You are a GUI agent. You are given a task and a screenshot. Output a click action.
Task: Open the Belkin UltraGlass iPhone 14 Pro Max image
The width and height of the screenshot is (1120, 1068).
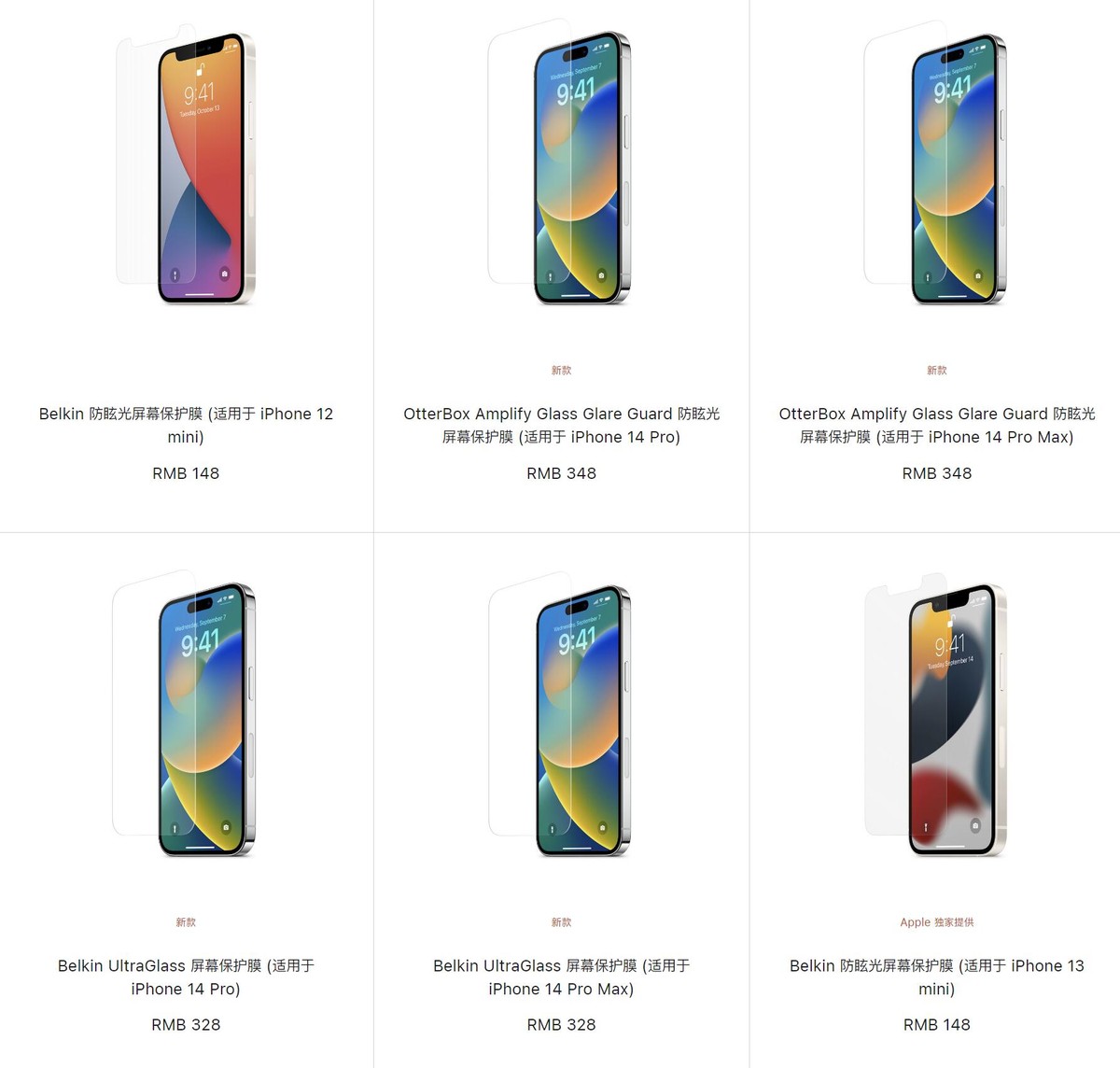[x=560, y=717]
